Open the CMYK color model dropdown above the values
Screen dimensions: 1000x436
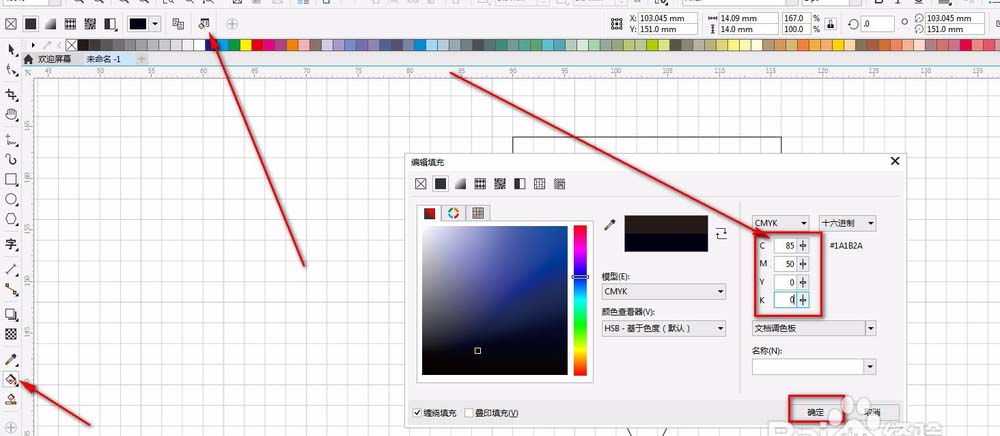pyautogui.click(x=781, y=223)
